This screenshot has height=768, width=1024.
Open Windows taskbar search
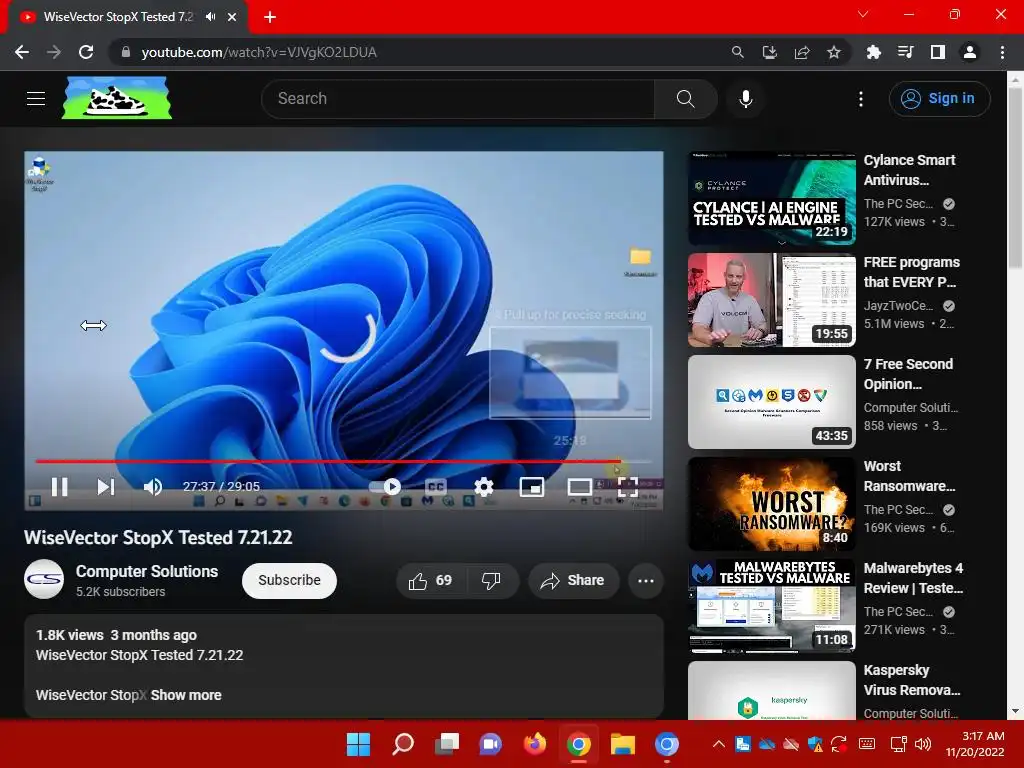[403, 744]
